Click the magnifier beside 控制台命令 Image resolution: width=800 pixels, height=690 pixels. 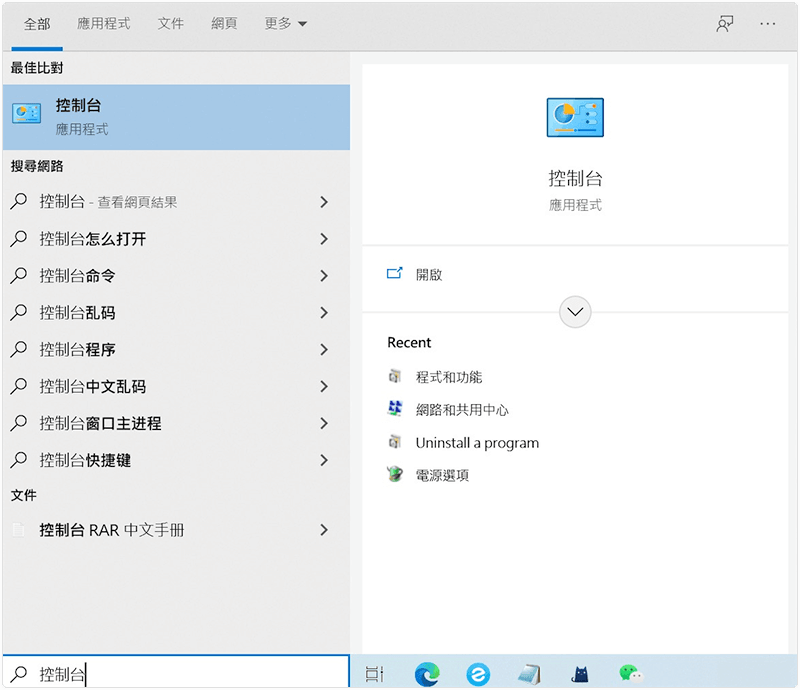19,275
